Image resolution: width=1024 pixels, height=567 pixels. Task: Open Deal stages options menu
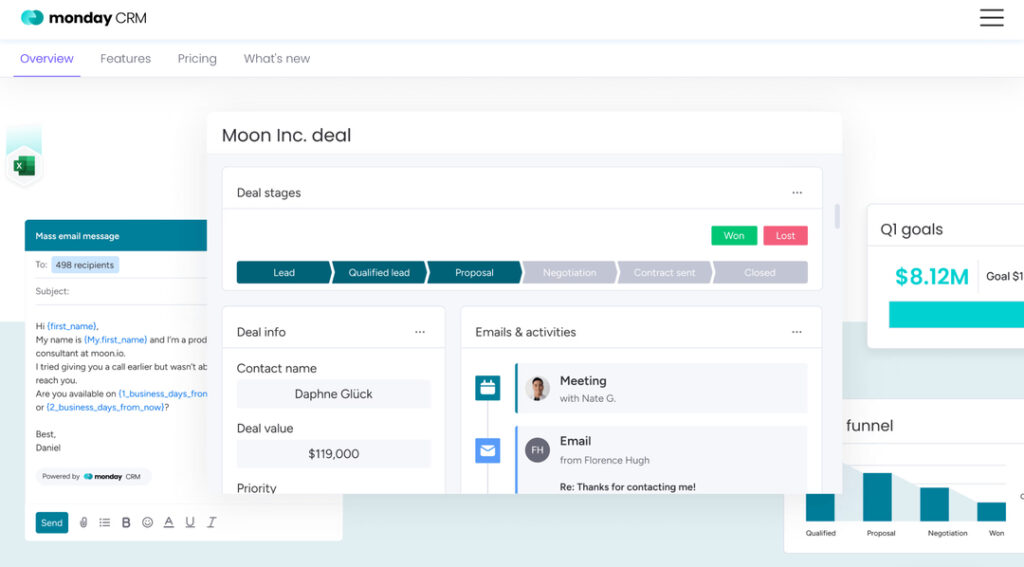click(x=797, y=193)
